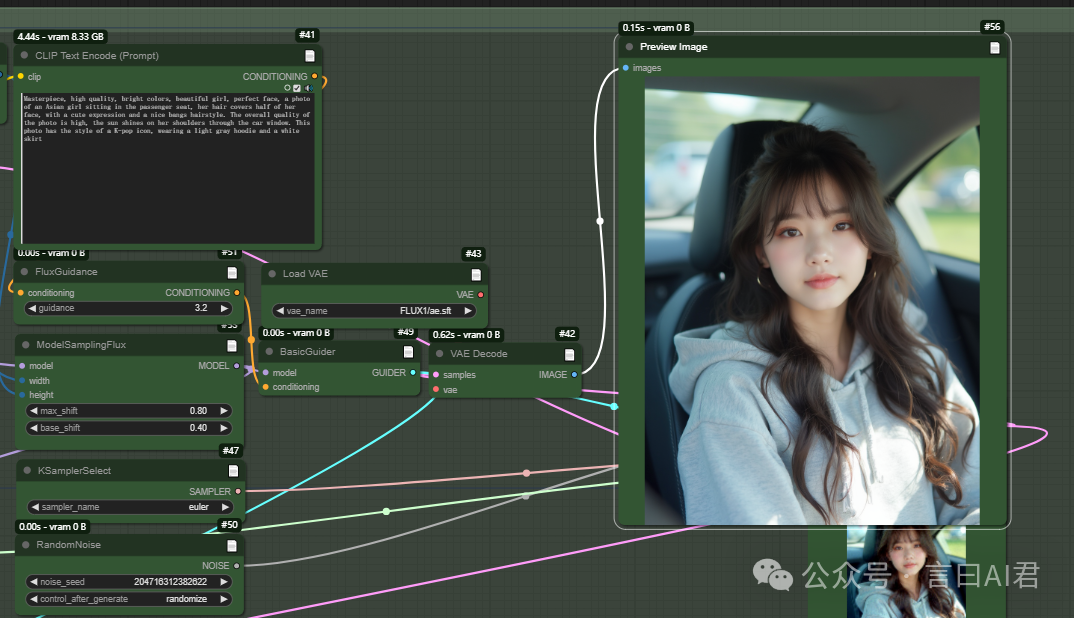Click the note icon on KSamplerSelect node

click(x=233, y=471)
